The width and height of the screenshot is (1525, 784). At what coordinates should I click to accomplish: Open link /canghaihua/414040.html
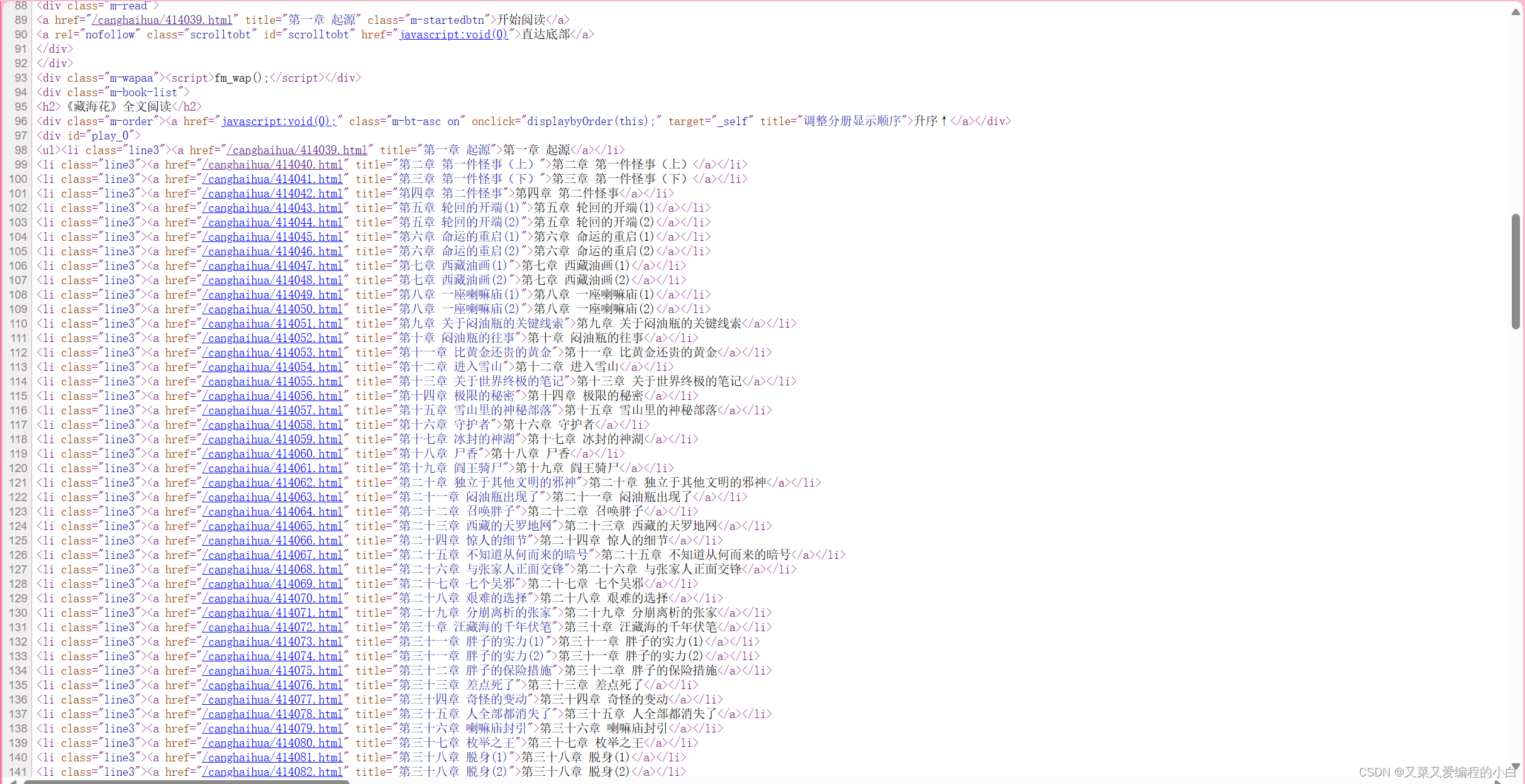pyautogui.click(x=272, y=165)
